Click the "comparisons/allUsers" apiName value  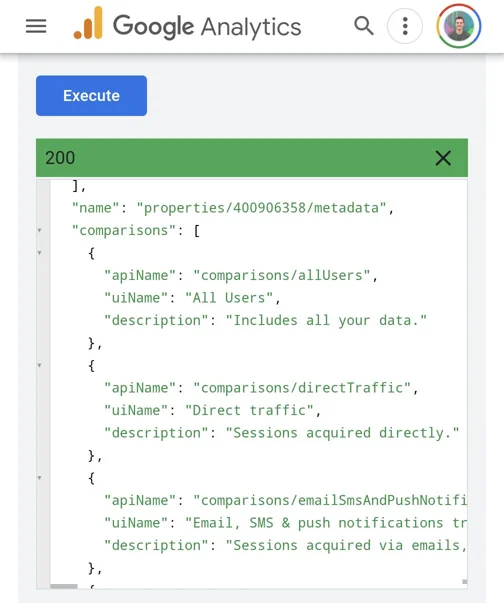click(x=282, y=276)
